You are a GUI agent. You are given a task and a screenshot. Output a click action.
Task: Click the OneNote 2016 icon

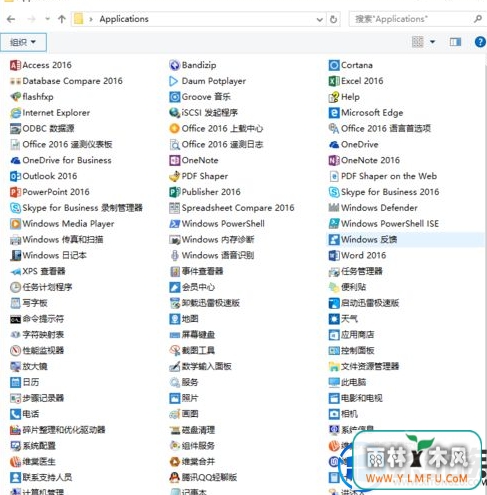click(x=334, y=160)
